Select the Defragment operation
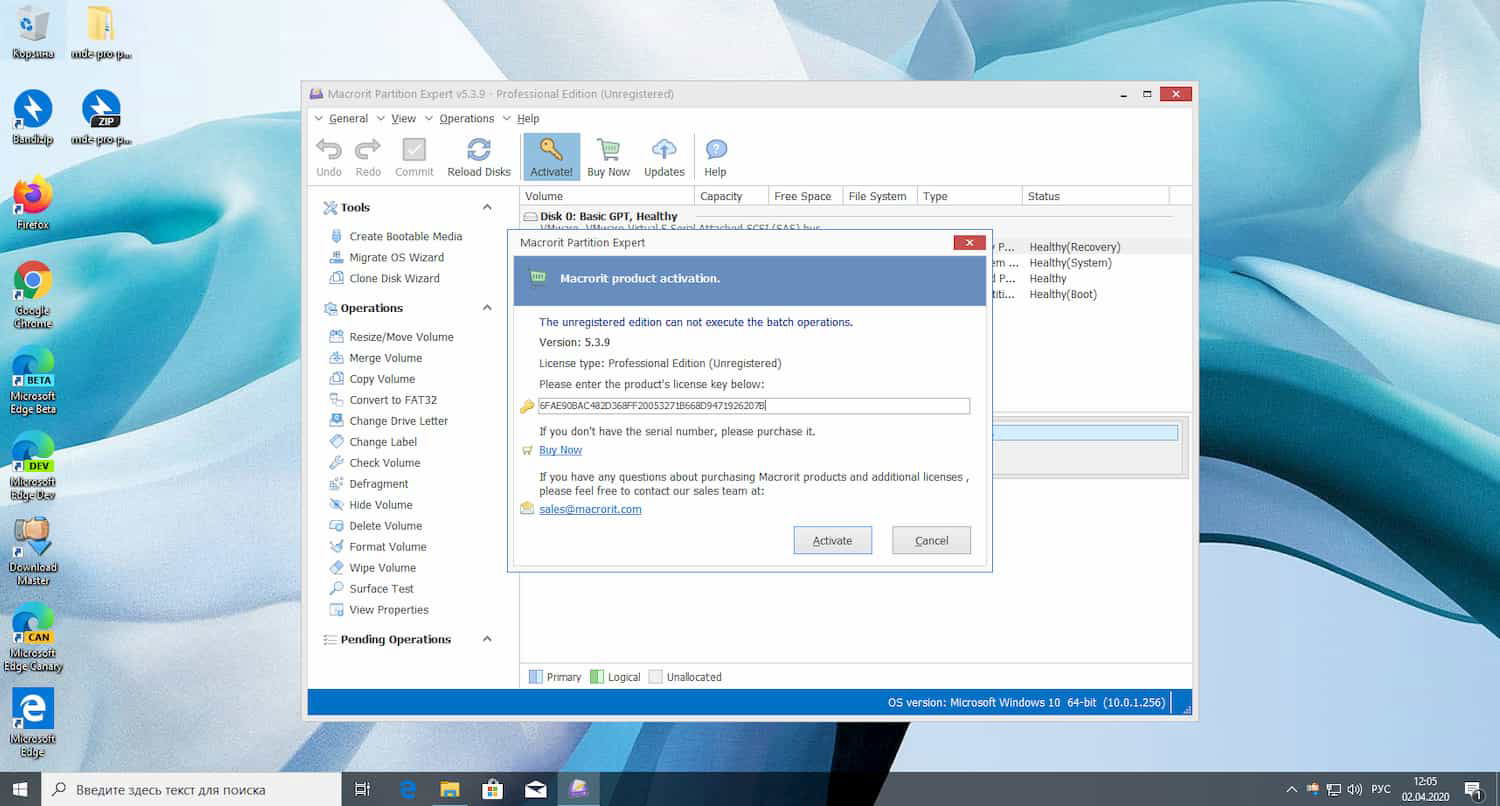The height and width of the screenshot is (806, 1500). pos(378,484)
